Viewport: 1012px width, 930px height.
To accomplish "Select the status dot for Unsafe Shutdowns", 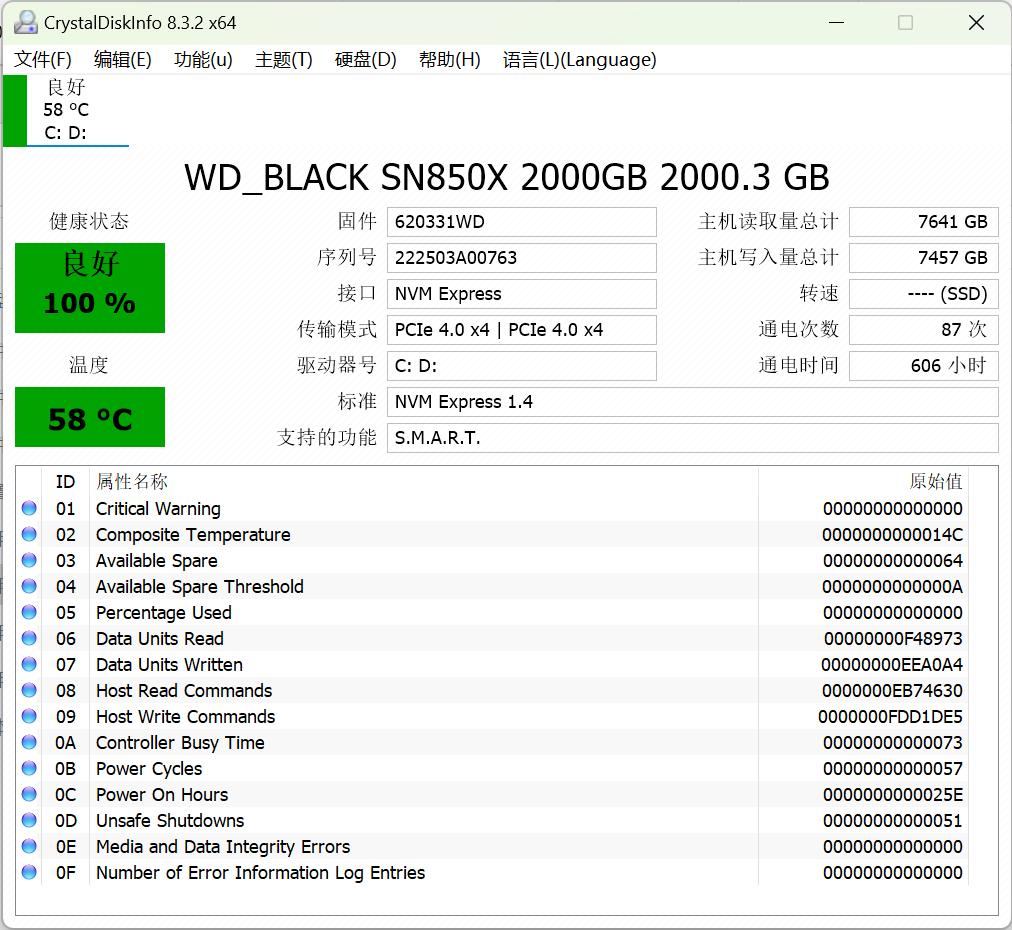I will point(29,820).
